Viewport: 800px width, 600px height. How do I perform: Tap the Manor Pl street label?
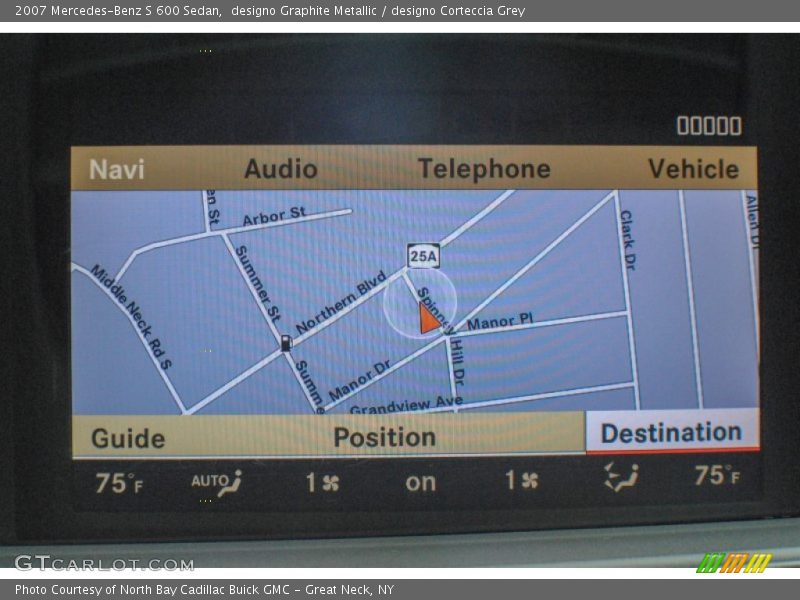coord(499,321)
